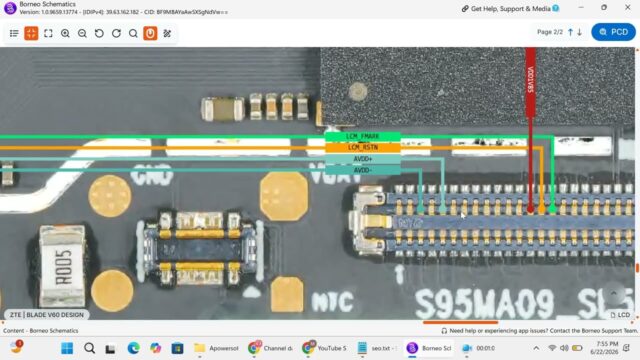This screenshot has height=360, width=640.
Task: Expand hidden system tray icons
Action: (x=536, y=348)
